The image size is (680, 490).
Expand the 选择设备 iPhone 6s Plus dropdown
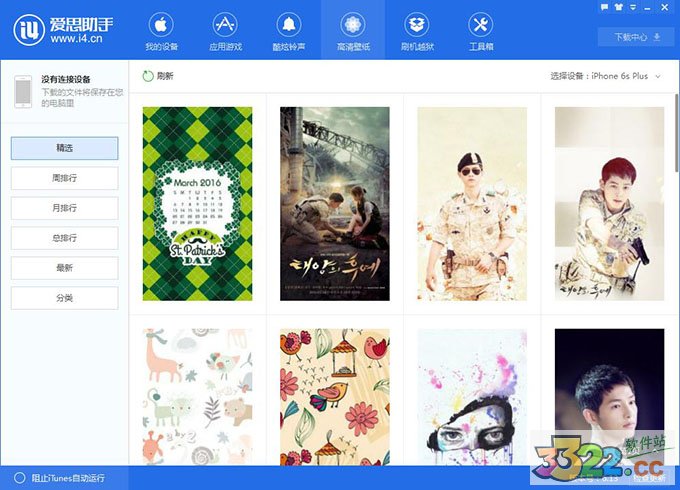(x=605, y=76)
